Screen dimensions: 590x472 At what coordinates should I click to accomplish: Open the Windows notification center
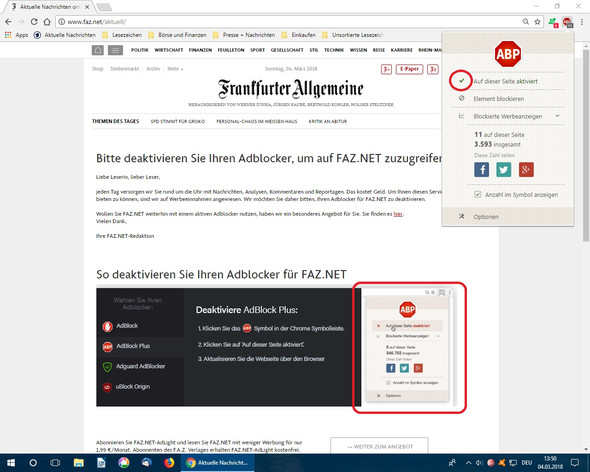pyautogui.click(x=575, y=463)
